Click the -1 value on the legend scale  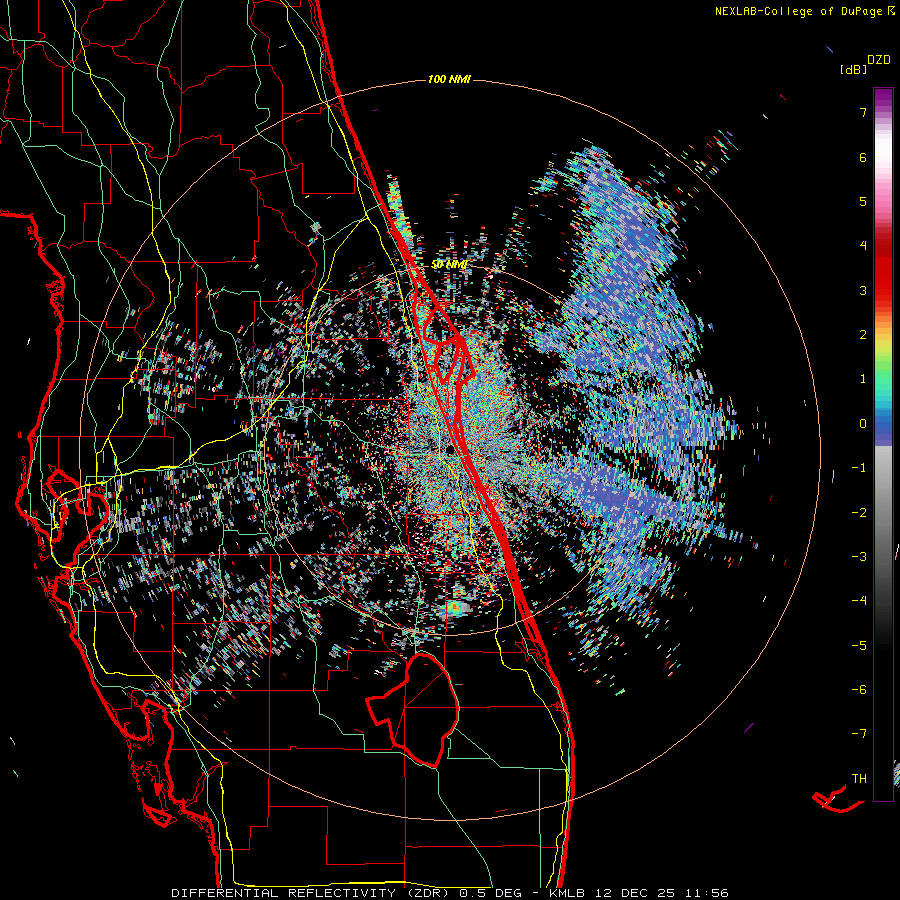tap(859, 468)
